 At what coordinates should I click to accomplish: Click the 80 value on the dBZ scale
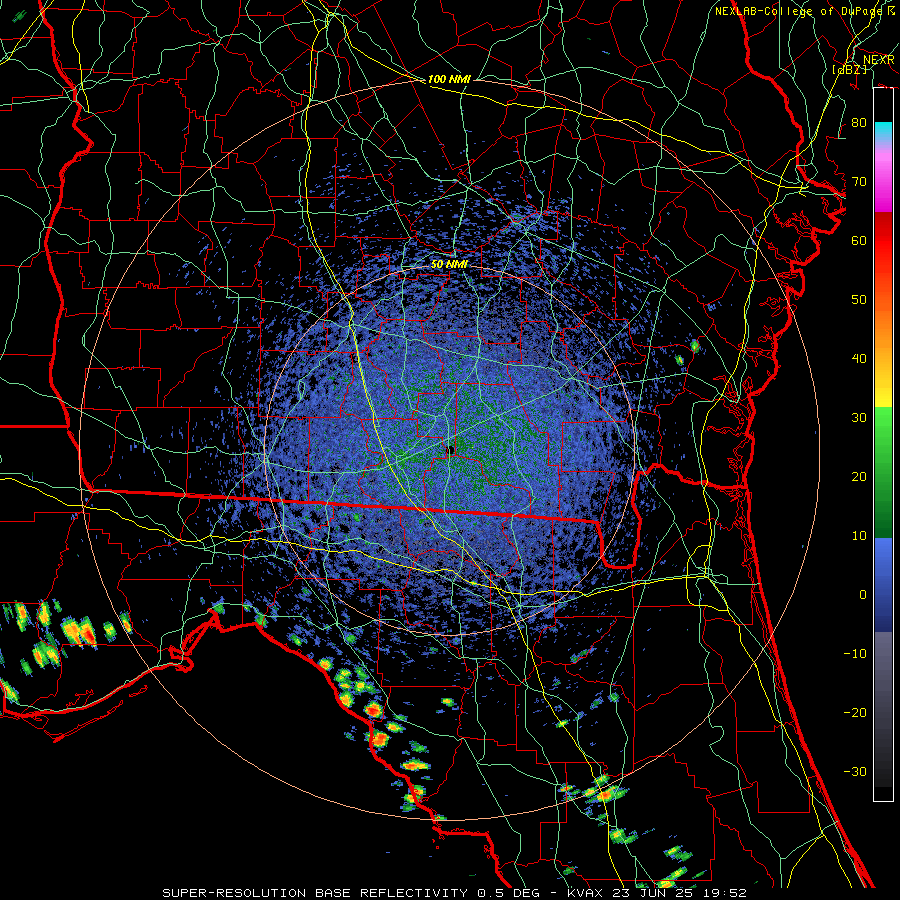point(859,122)
